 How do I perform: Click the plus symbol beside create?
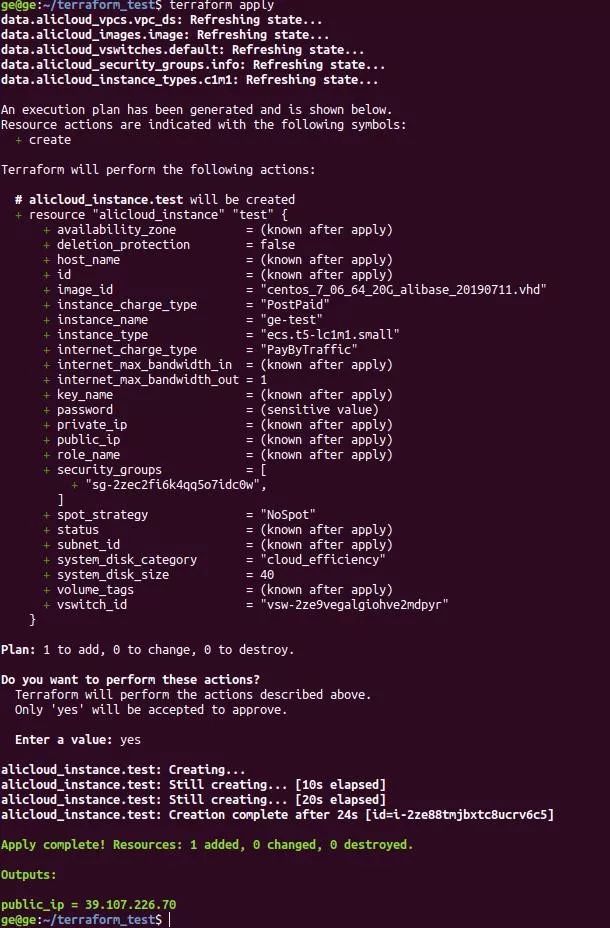[19, 140]
